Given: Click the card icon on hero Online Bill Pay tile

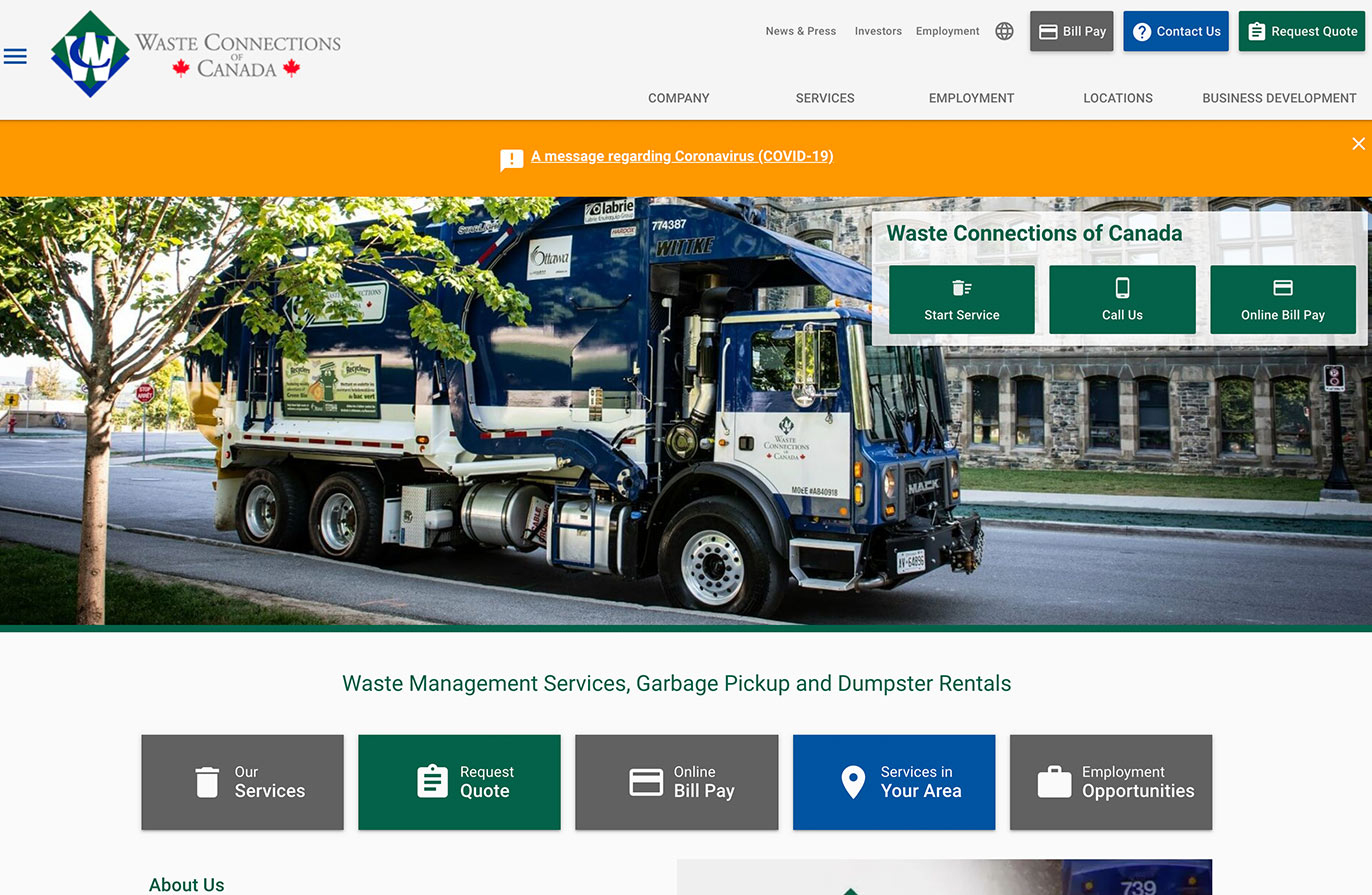Looking at the screenshot, I should click(x=1283, y=288).
